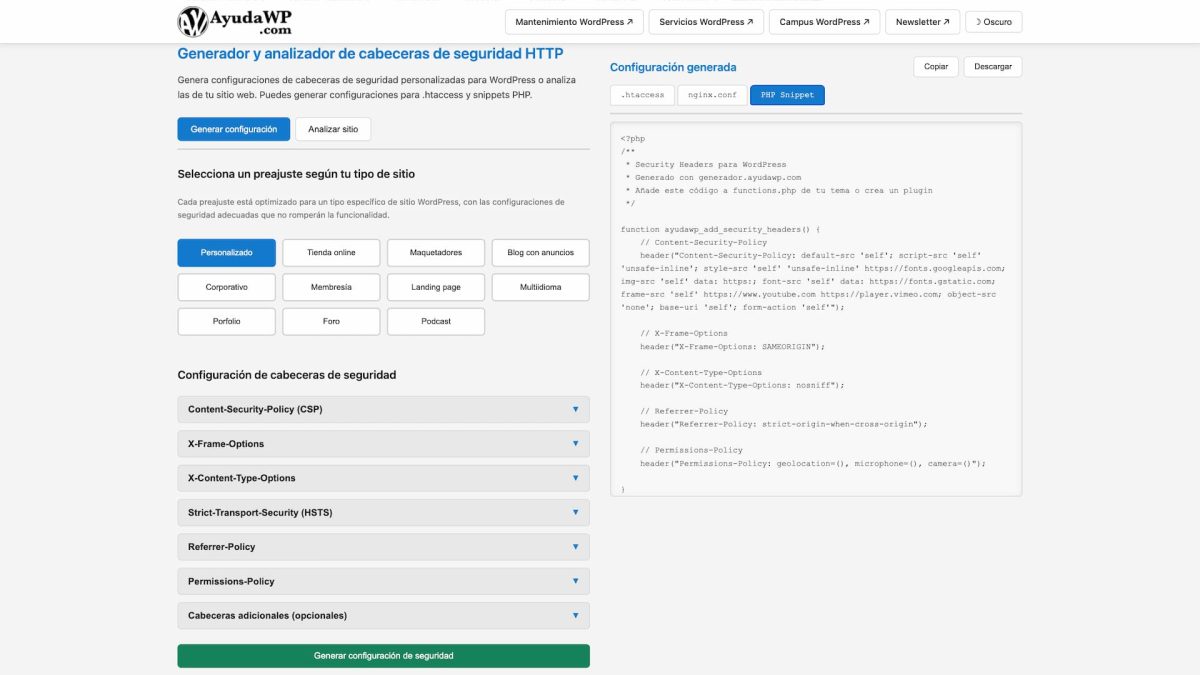1200x675 pixels.
Task: Click the green Generar configuración de seguridad button
Action: pos(383,656)
